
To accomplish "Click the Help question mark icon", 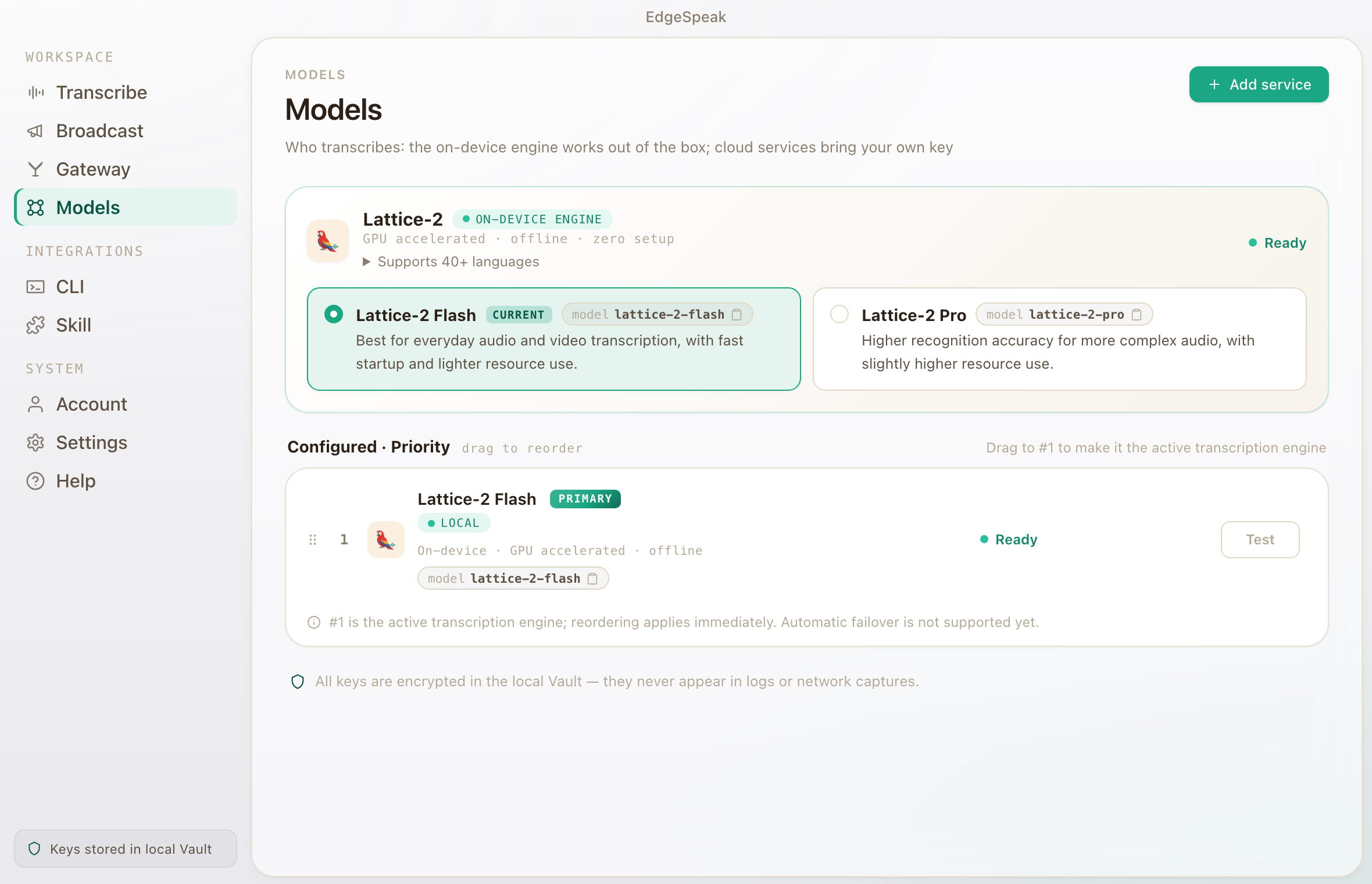I will (36, 481).
